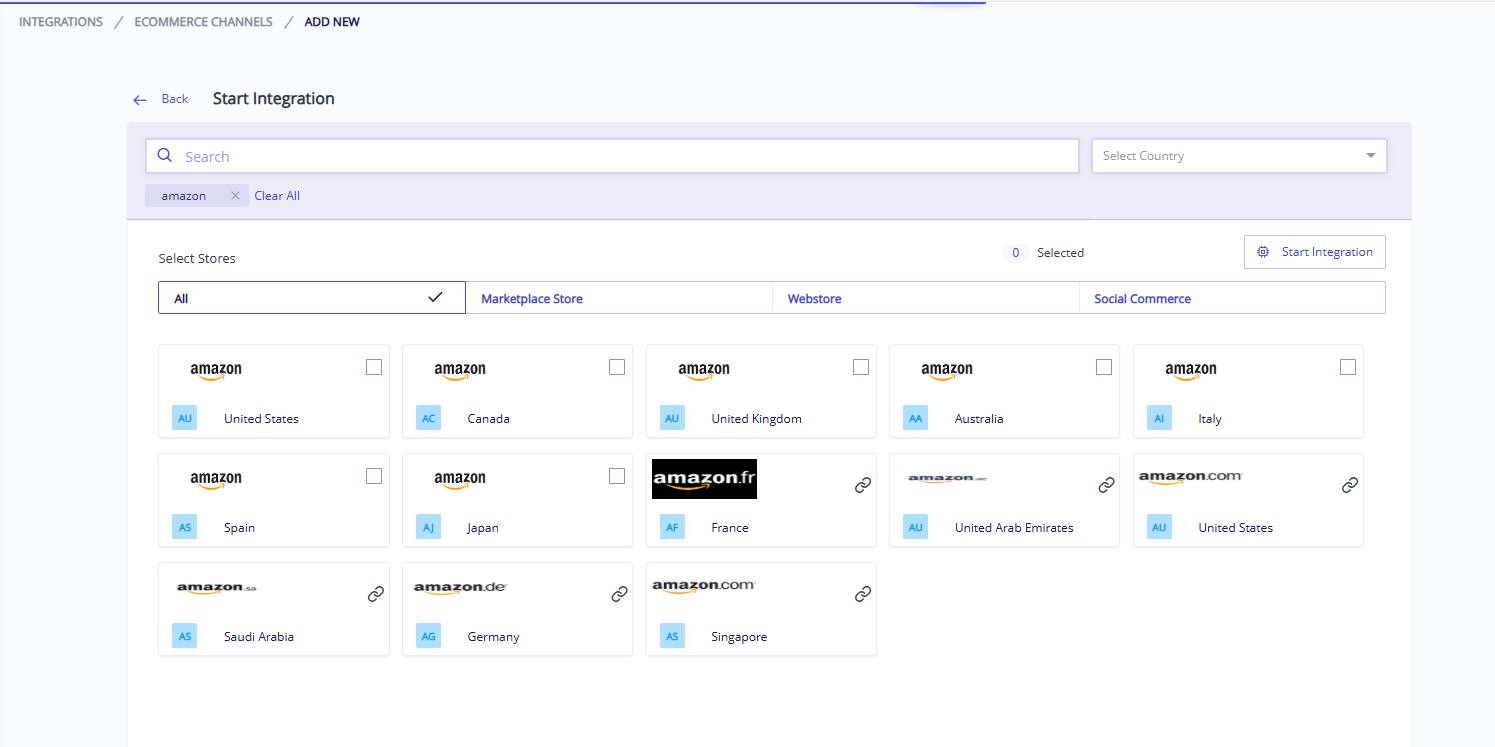Click the United Arab Emirates store name
The height and width of the screenshot is (747, 1495).
tap(1014, 528)
